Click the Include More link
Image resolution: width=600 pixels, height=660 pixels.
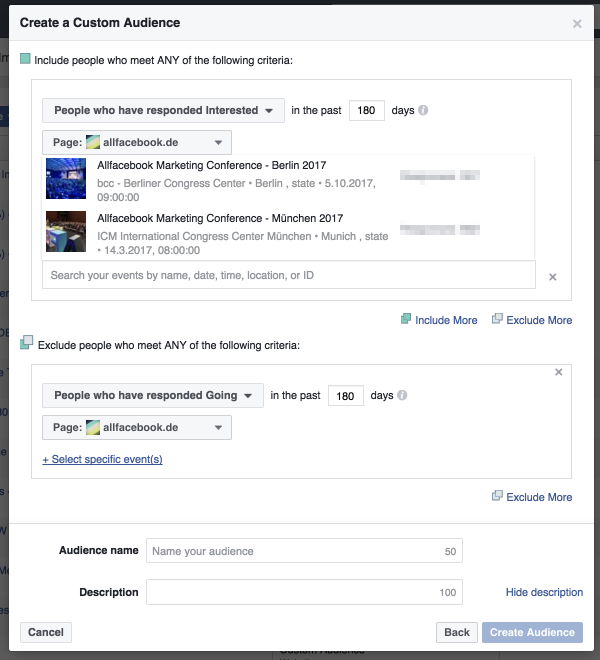[446, 320]
